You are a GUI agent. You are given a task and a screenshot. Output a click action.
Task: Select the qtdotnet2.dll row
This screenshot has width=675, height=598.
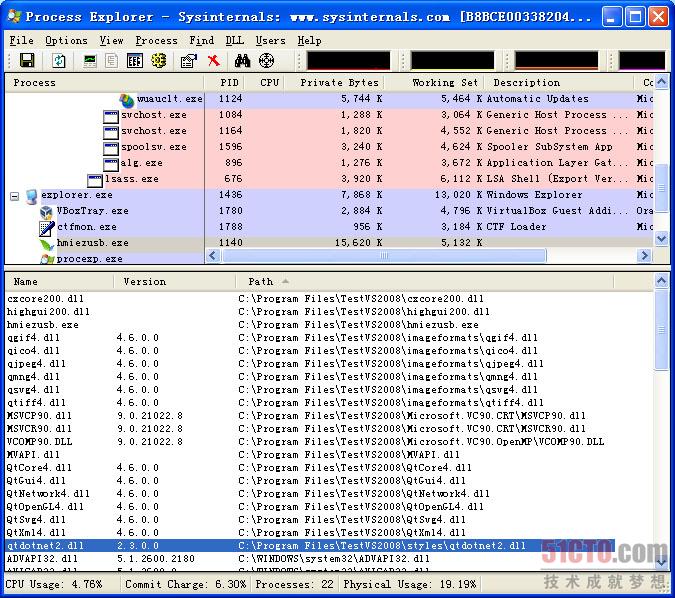[x=309, y=546]
